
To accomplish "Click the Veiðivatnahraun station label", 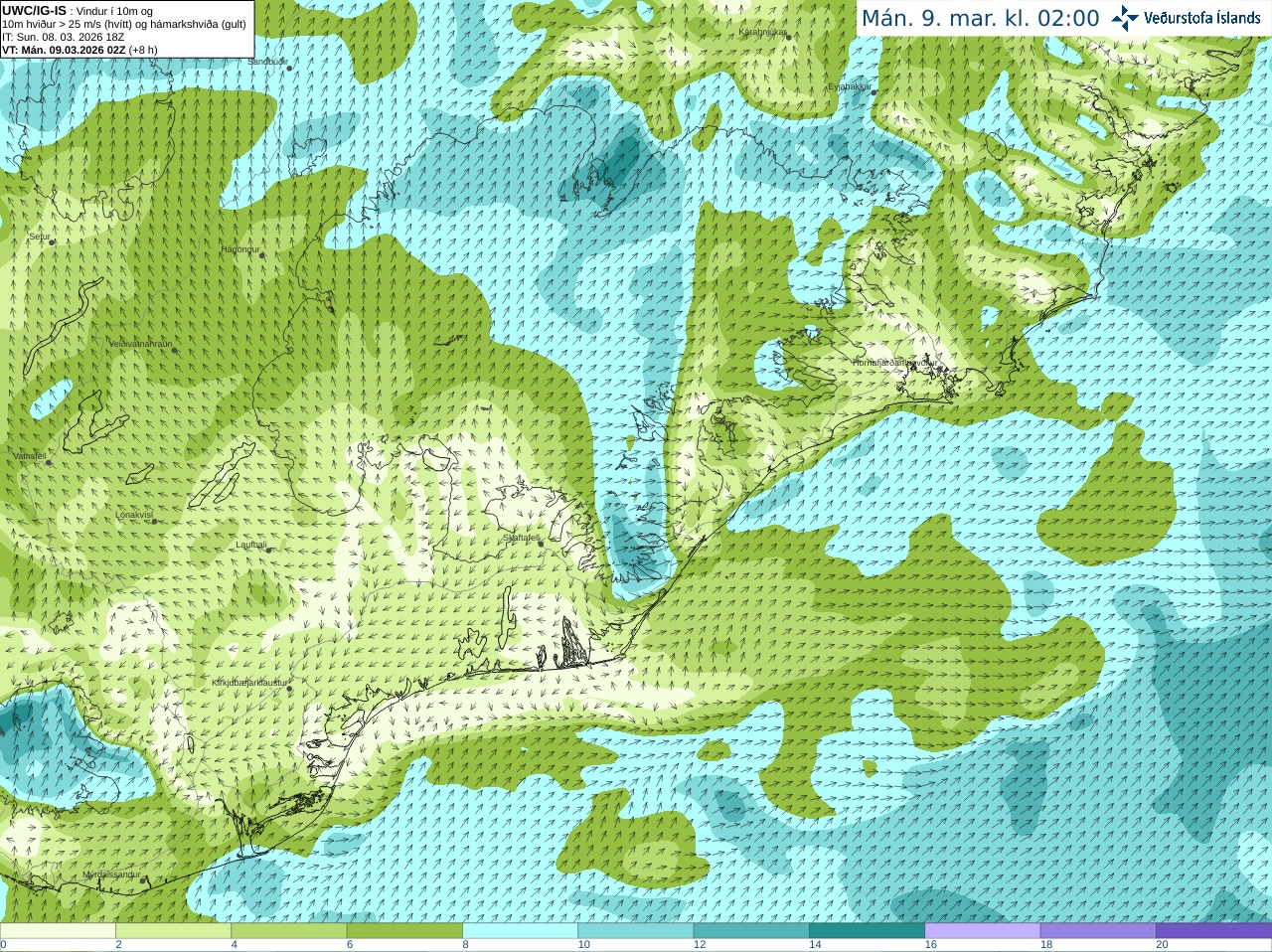I will tap(140, 344).
